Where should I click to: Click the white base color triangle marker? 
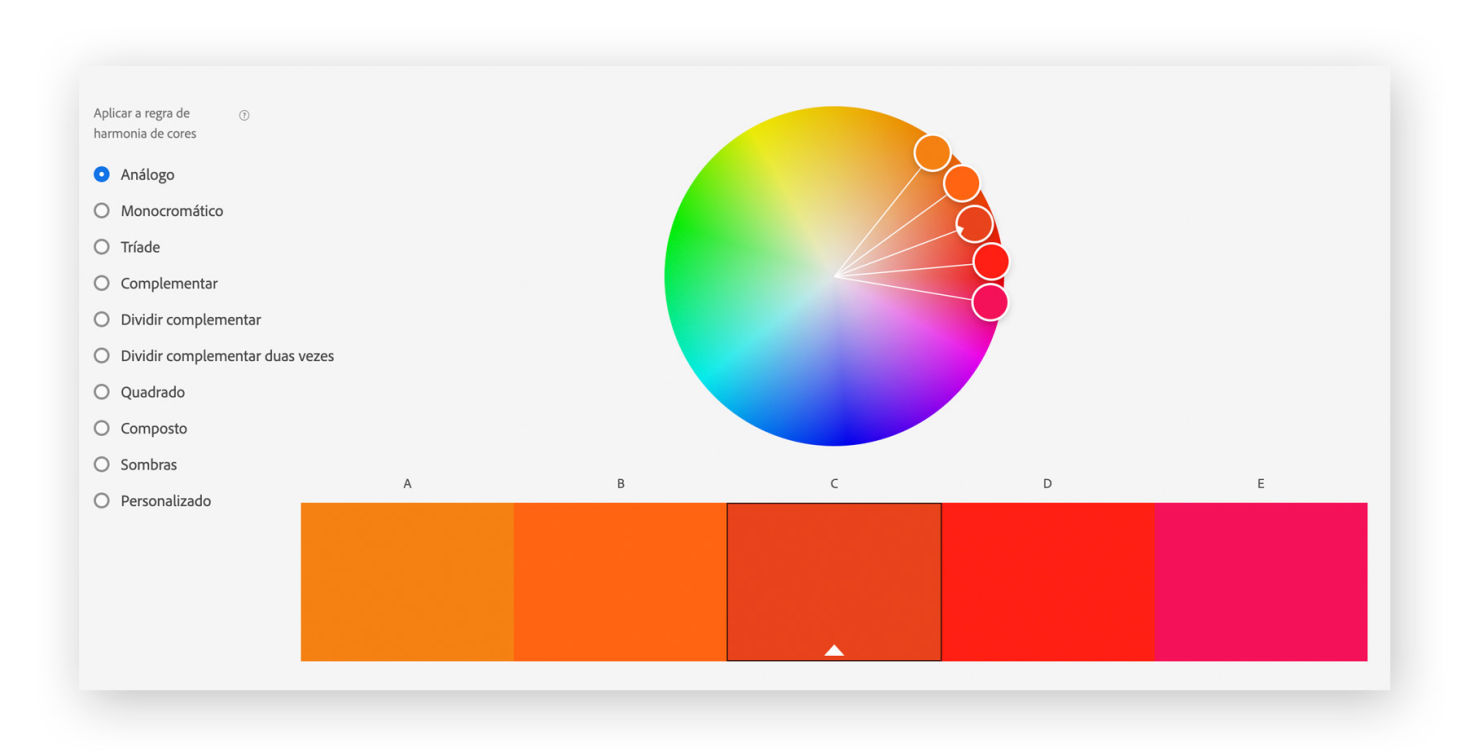(x=834, y=650)
